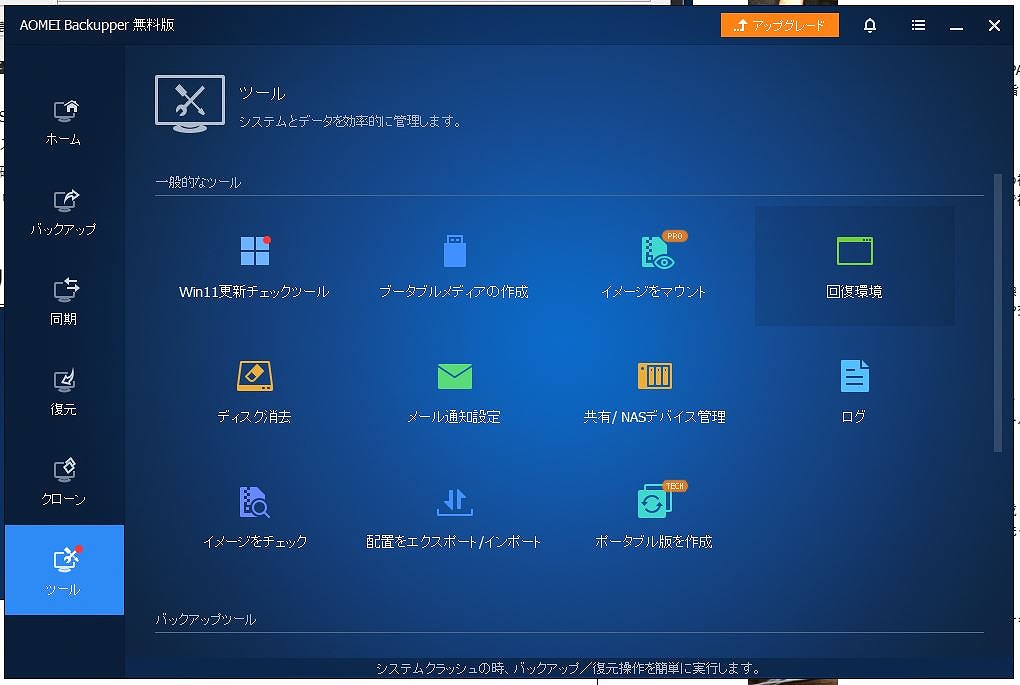Click the vertical scrollbar of tools list
This screenshot has height=685, width=1020.
998,312
